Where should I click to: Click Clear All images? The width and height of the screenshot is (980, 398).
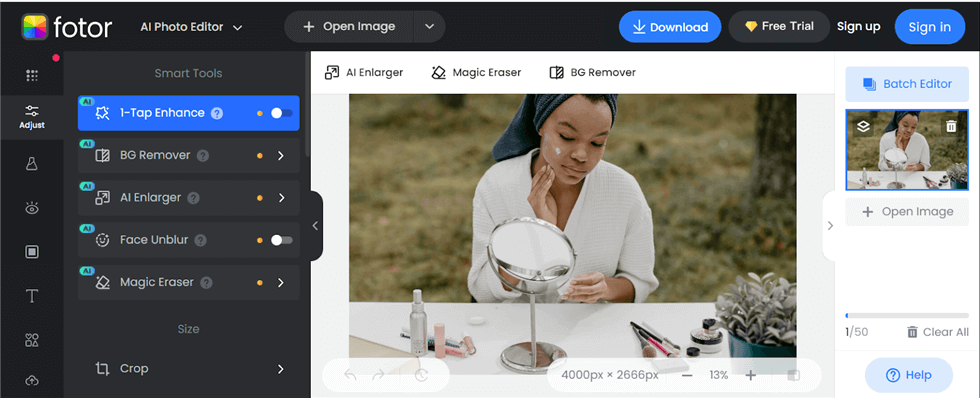[938, 332]
